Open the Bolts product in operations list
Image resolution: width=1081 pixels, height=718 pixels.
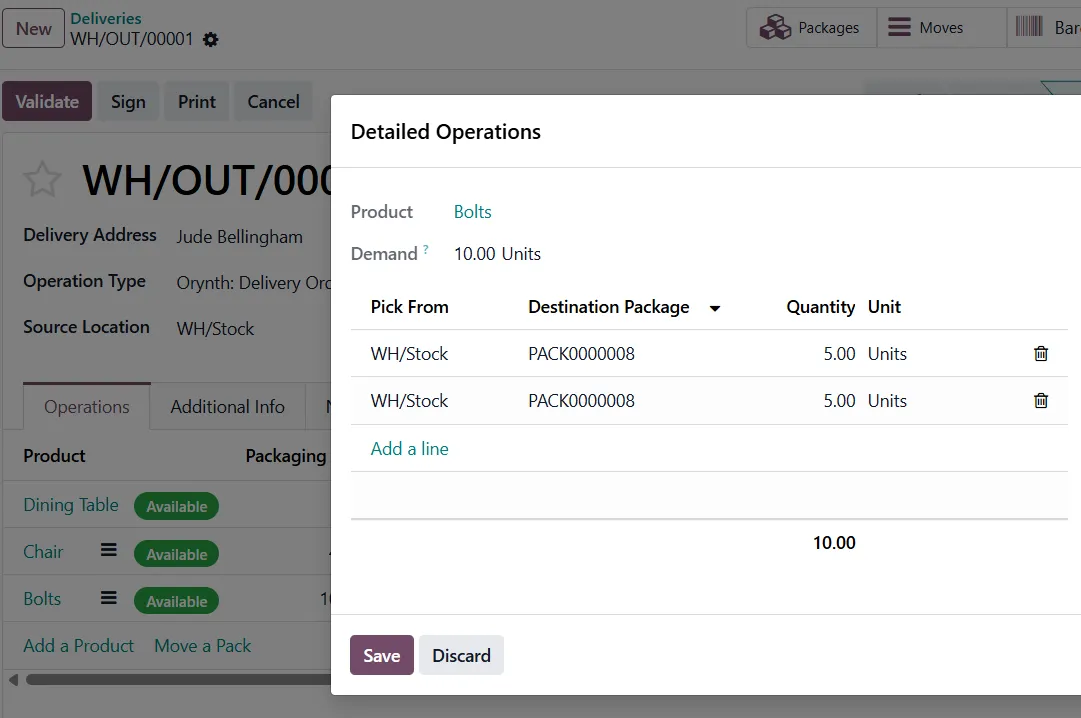pyautogui.click(x=42, y=599)
